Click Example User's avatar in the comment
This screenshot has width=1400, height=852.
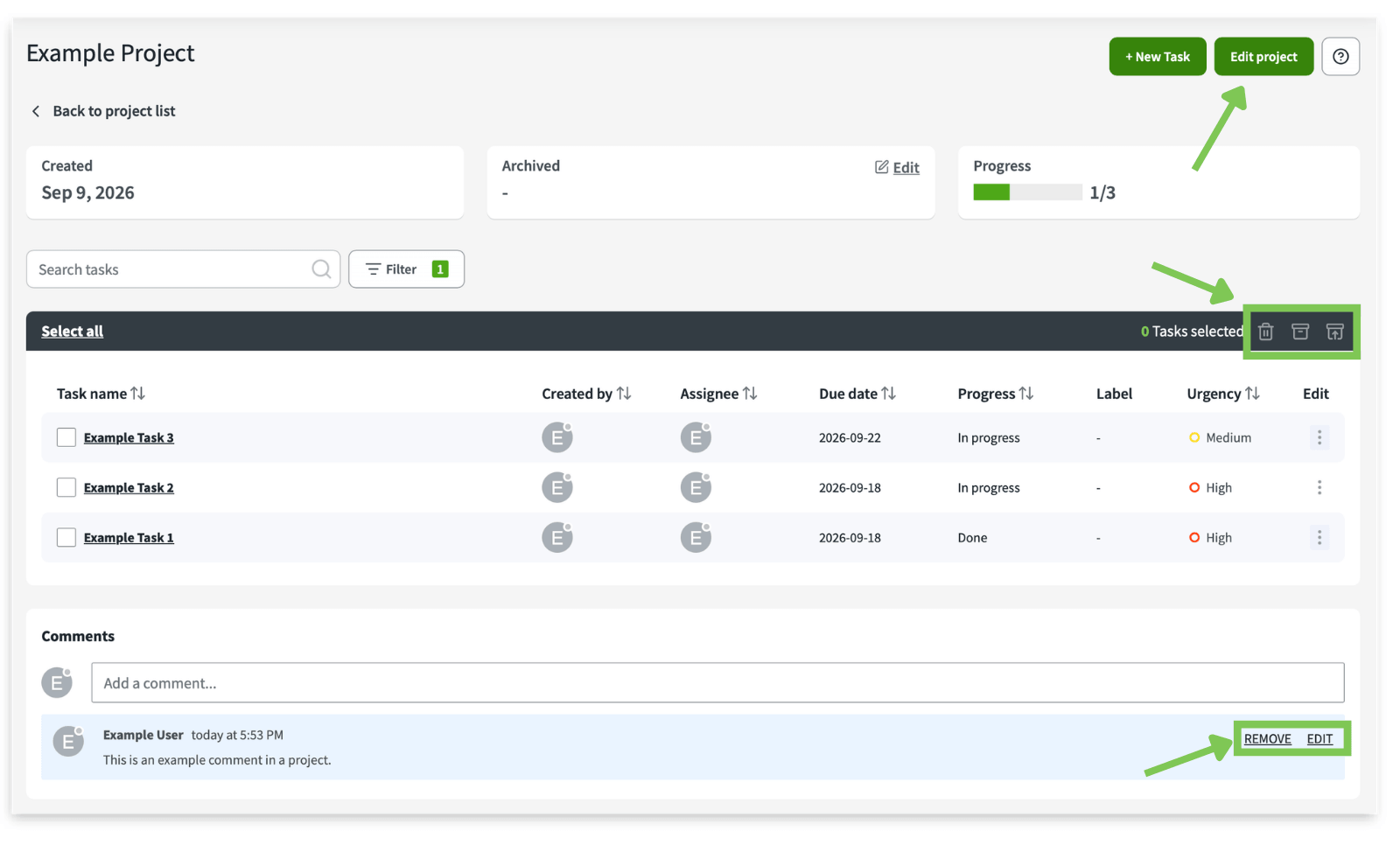(x=68, y=741)
